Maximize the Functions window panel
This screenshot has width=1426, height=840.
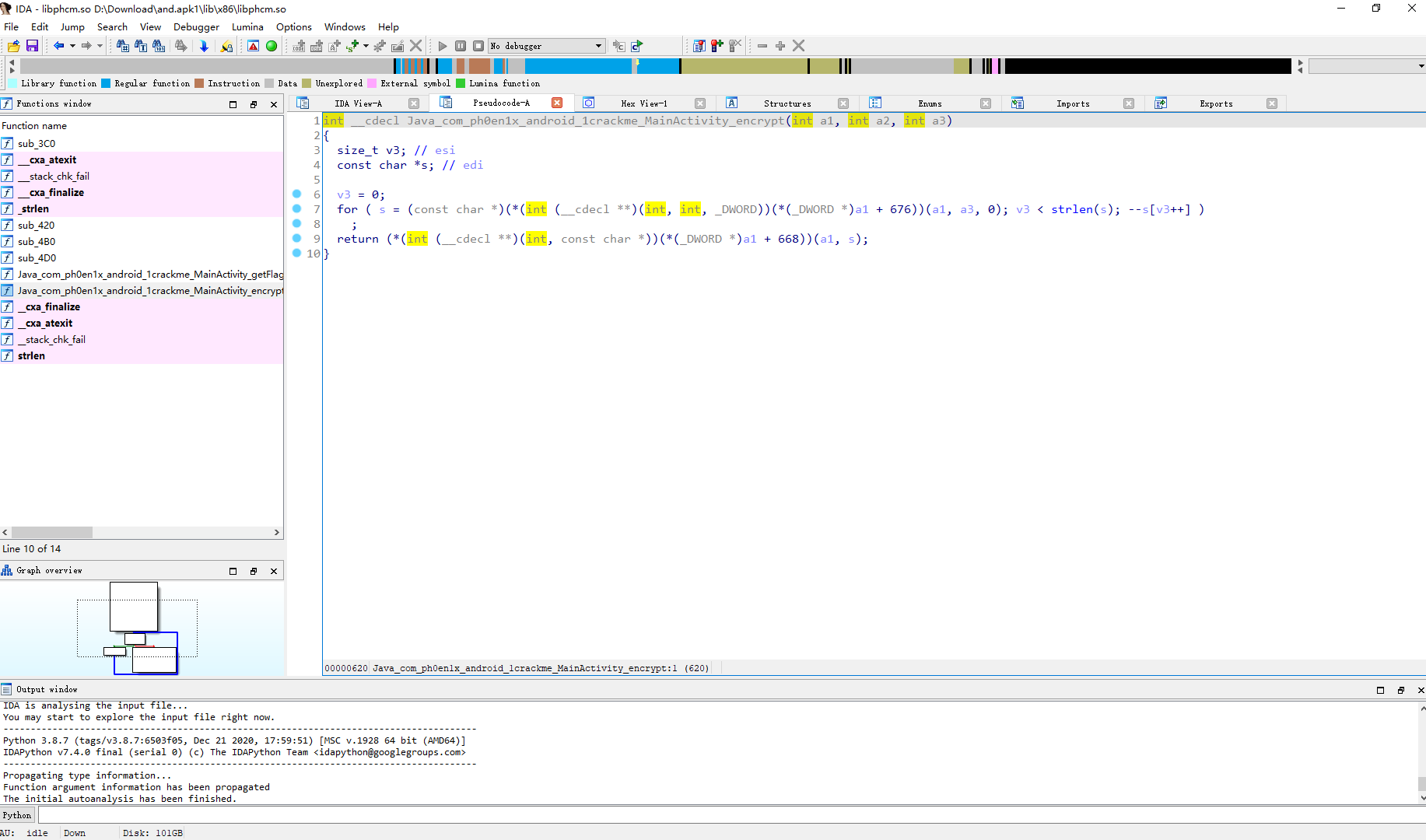point(233,104)
